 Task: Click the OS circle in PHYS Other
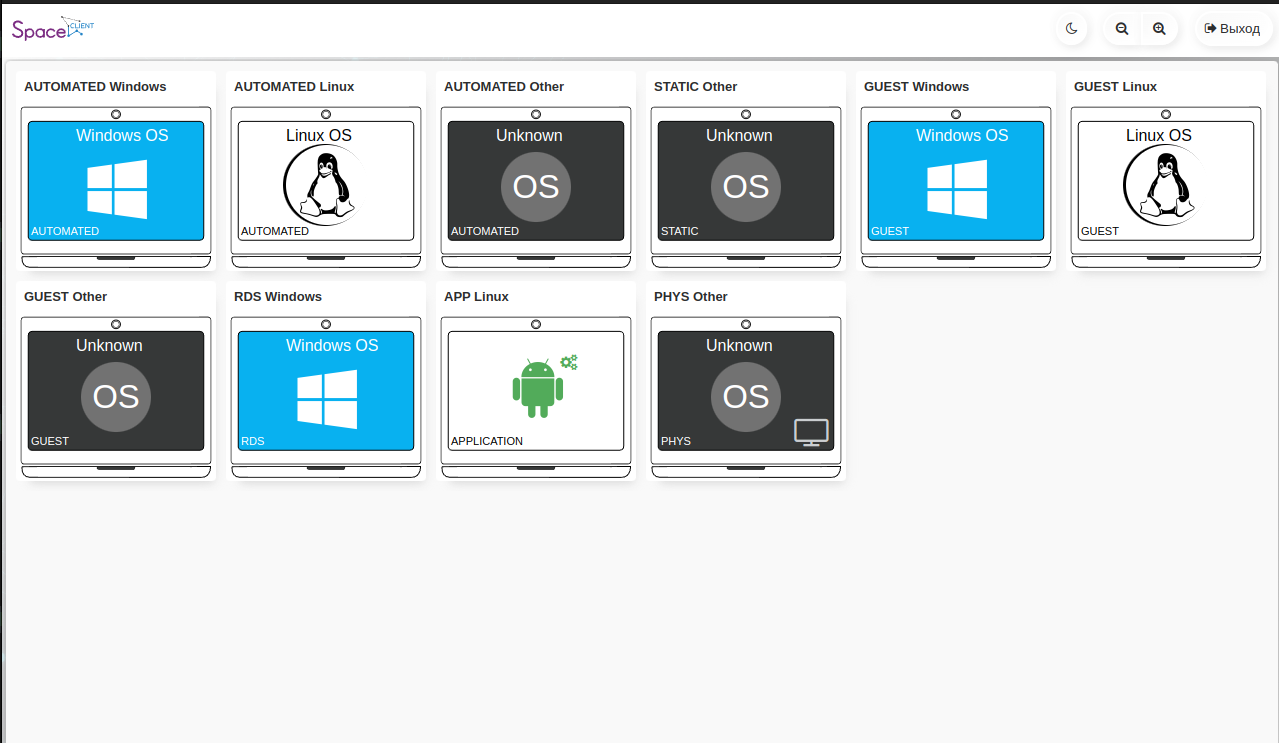[746, 397]
